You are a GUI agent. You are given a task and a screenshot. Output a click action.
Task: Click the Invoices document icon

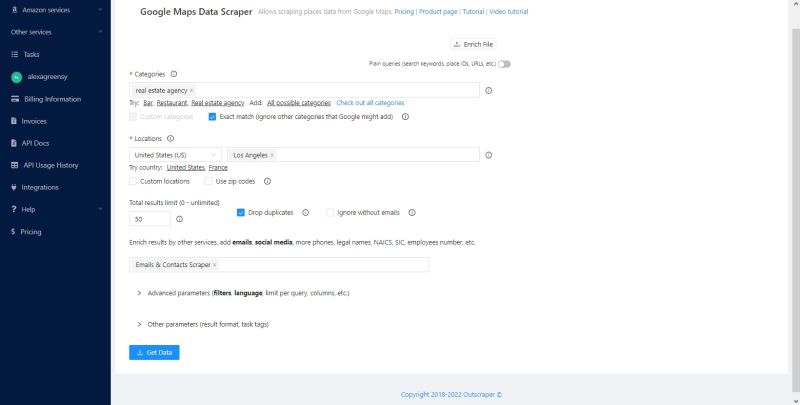[14, 121]
